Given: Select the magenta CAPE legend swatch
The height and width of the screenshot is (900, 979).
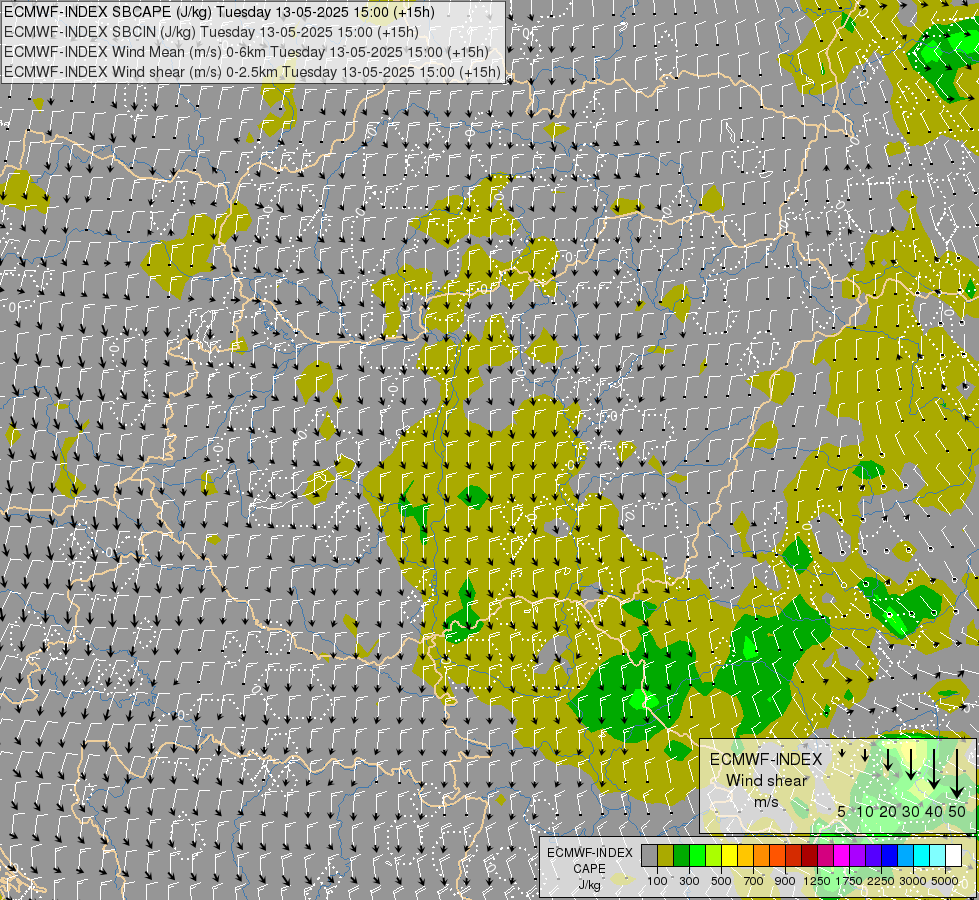Looking at the screenshot, I should coord(842,855).
